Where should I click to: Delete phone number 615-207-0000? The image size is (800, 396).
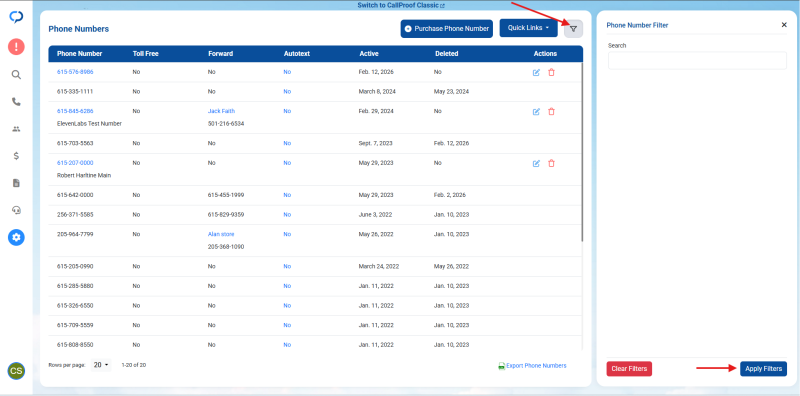point(551,163)
